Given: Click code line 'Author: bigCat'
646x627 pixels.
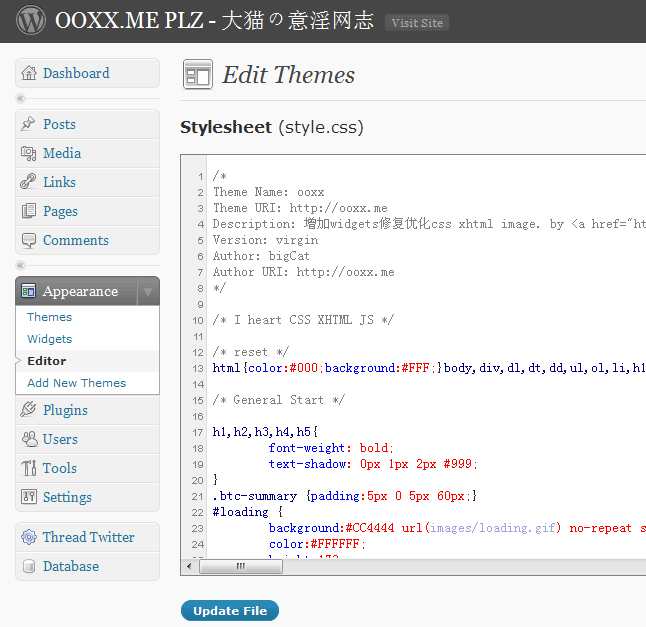Looking at the screenshot, I should [261, 256].
